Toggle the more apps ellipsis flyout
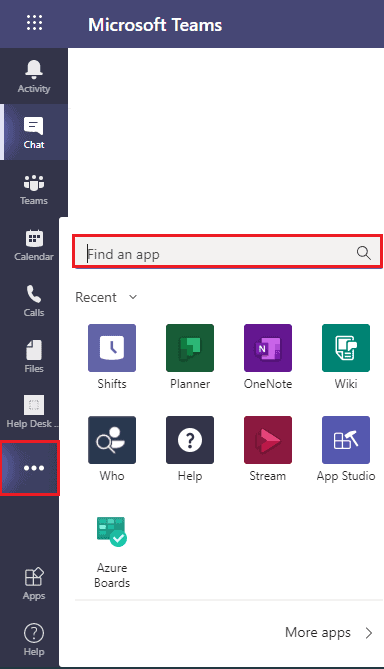The image size is (384, 669). (30, 468)
